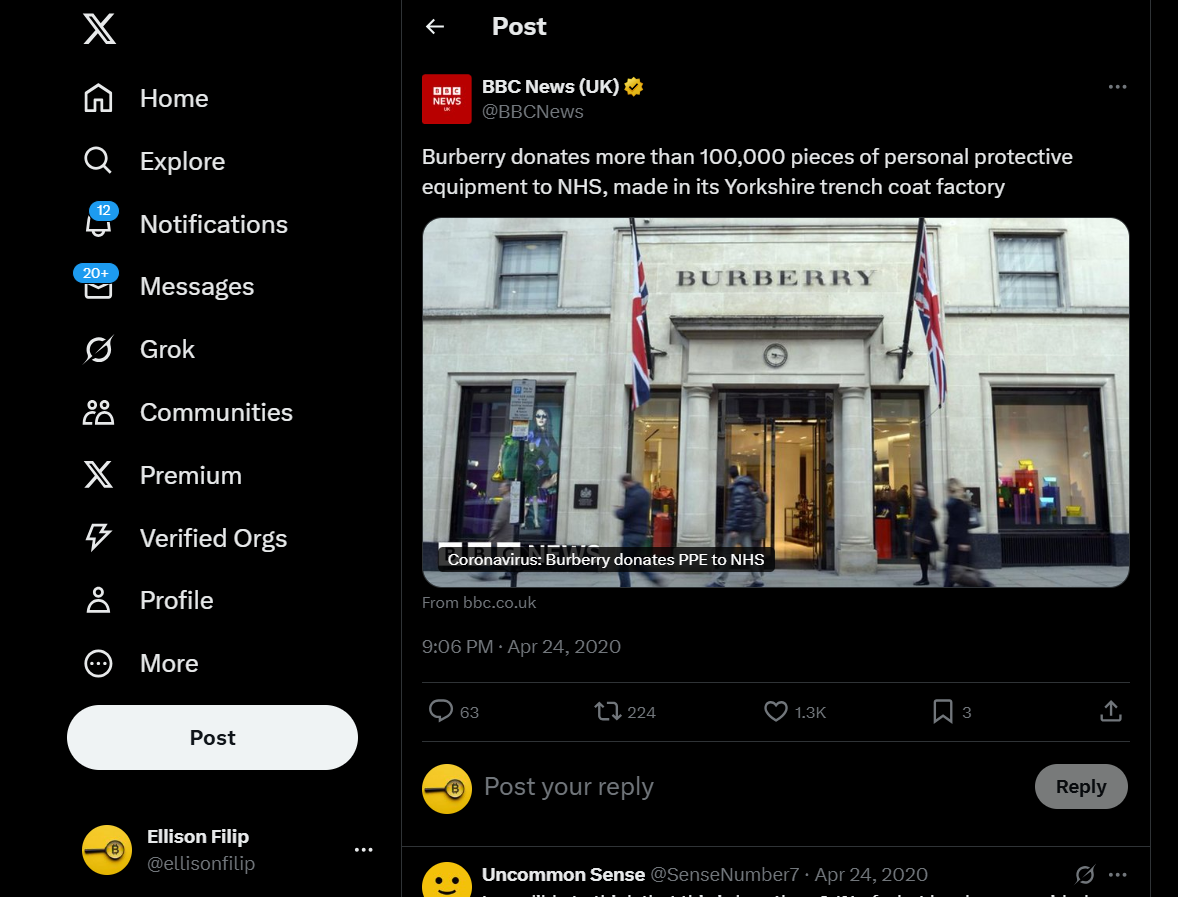
Task: Click the X logo at top left
Action: [99, 29]
